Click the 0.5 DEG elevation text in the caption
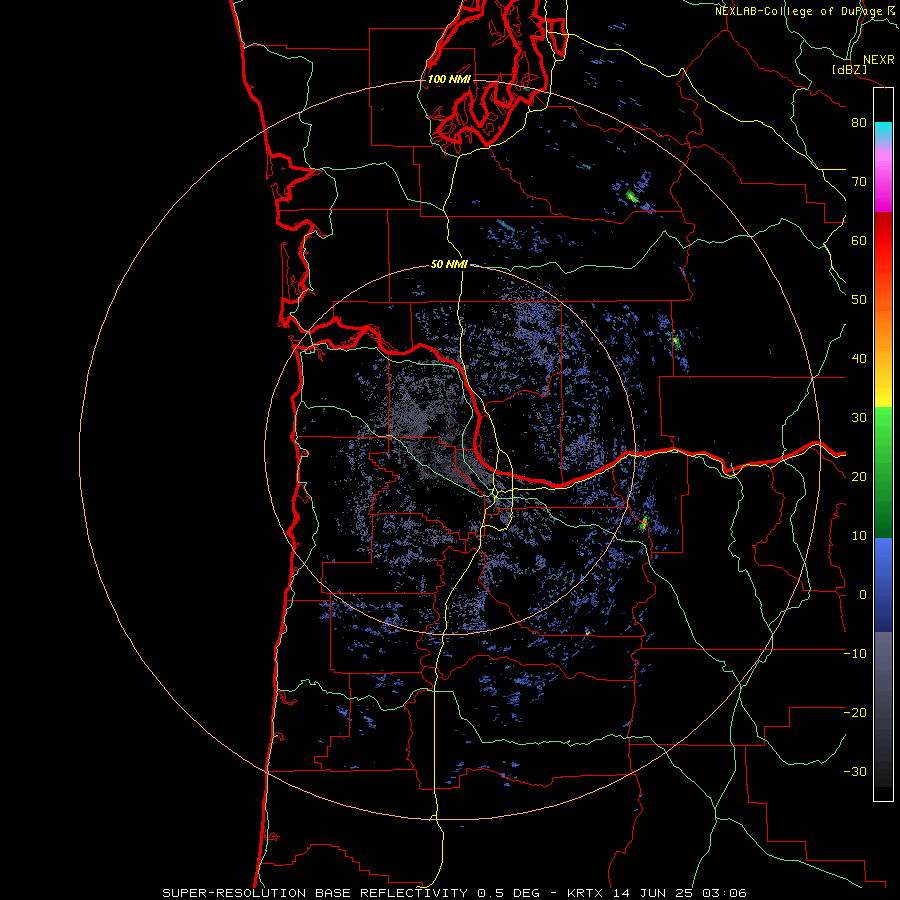Viewport: 900px width, 900px height. coord(508,893)
